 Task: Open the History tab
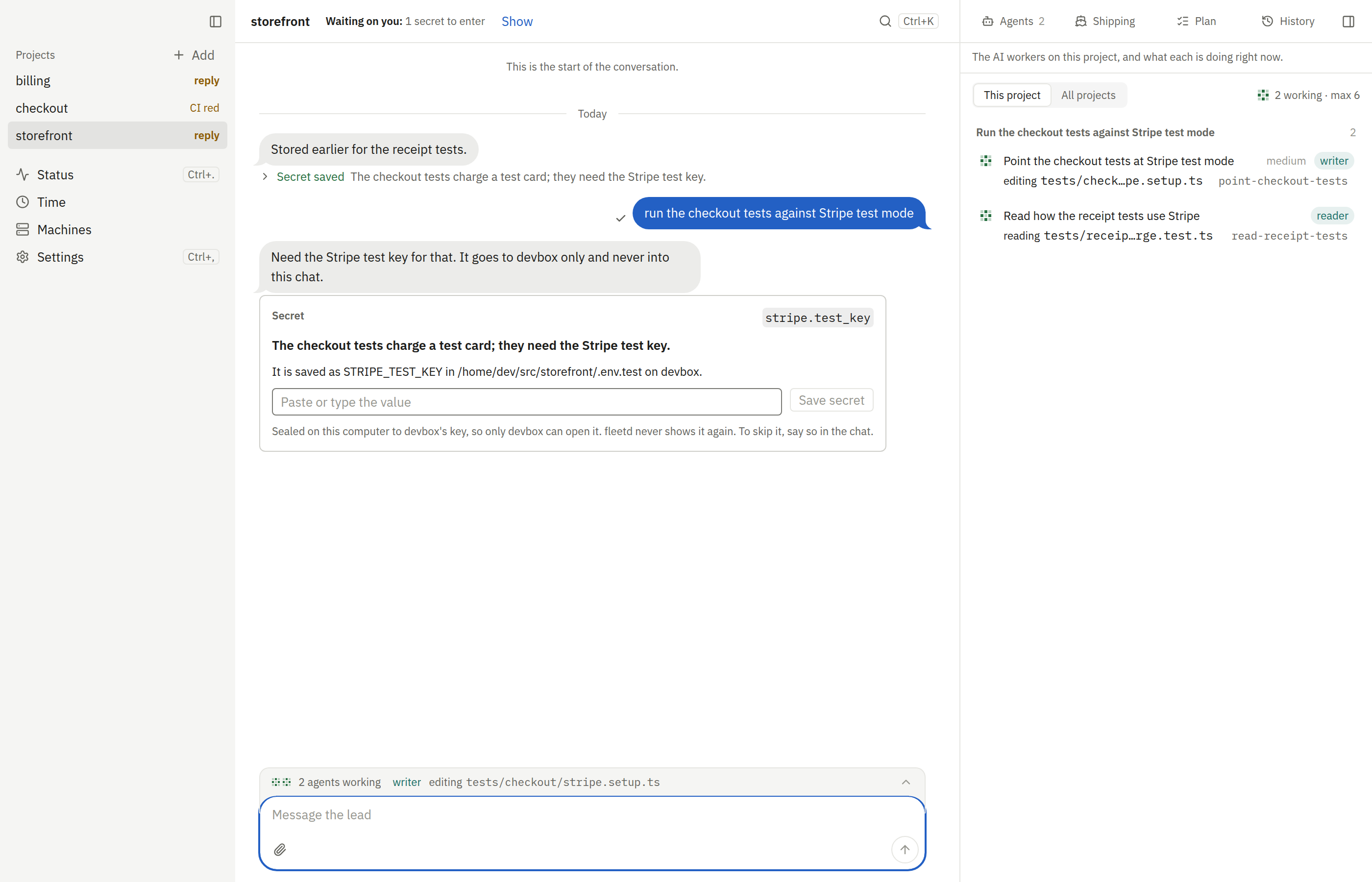(x=1288, y=21)
